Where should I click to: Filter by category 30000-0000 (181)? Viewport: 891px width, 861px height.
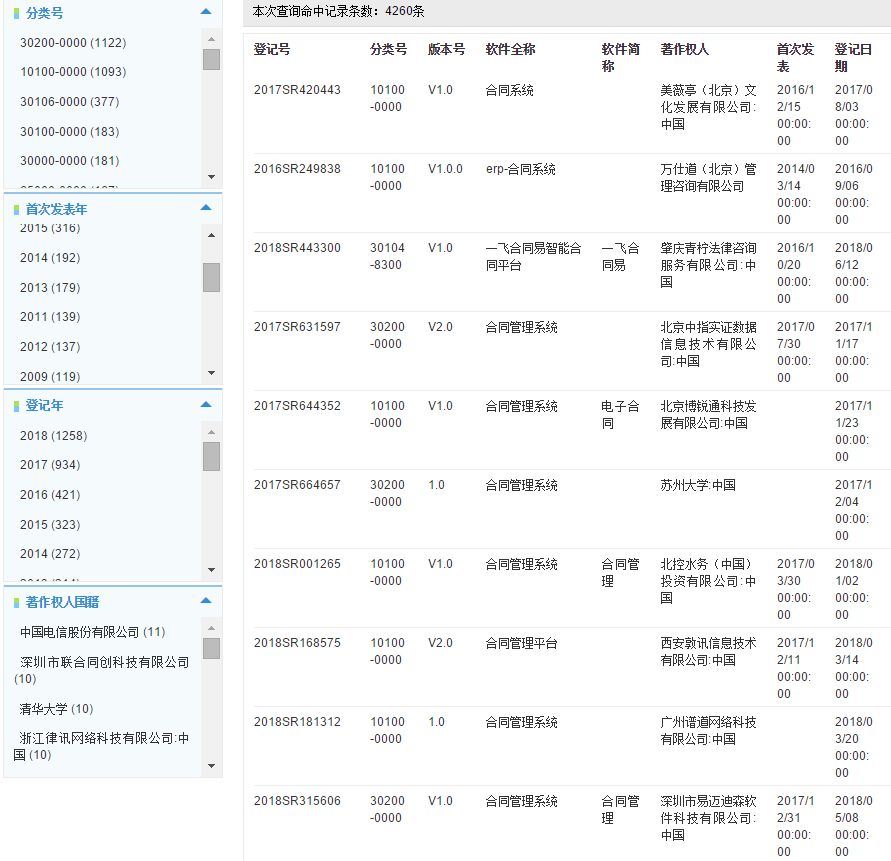tap(69, 161)
